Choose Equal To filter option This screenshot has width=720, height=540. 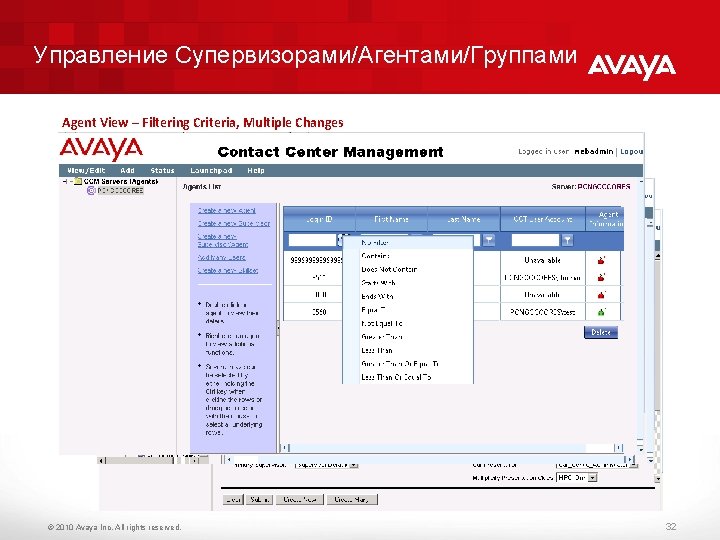408,310
